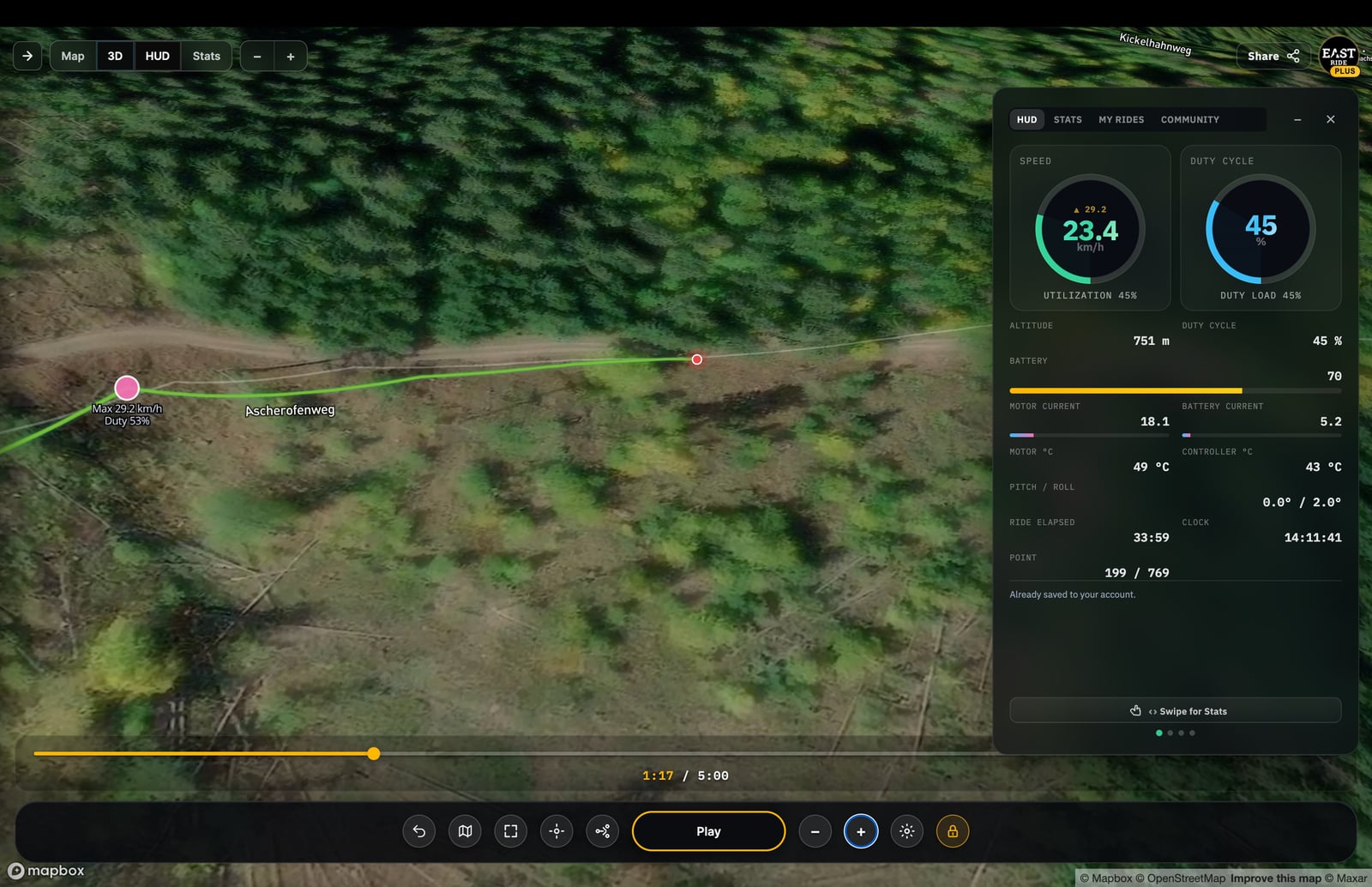Select the HUD tab in panel

point(1026,119)
